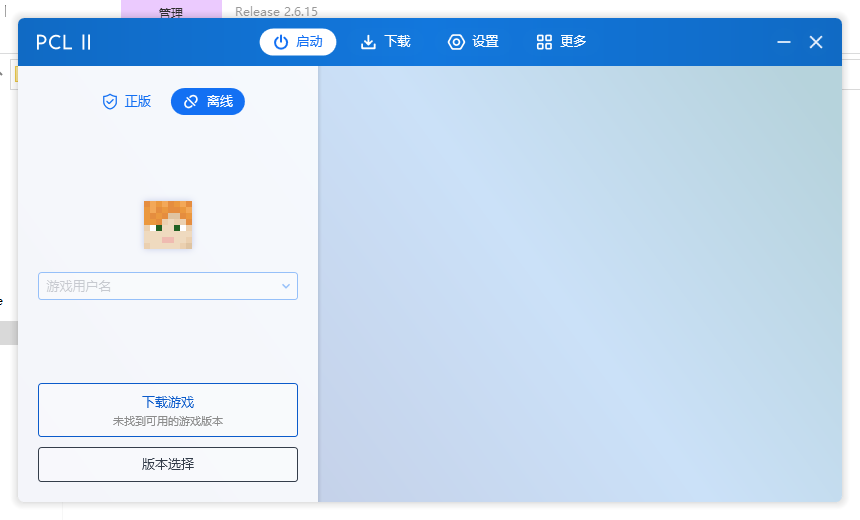The image size is (860, 520).
Task: Minimize the PCL II window
Action: (784, 42)
